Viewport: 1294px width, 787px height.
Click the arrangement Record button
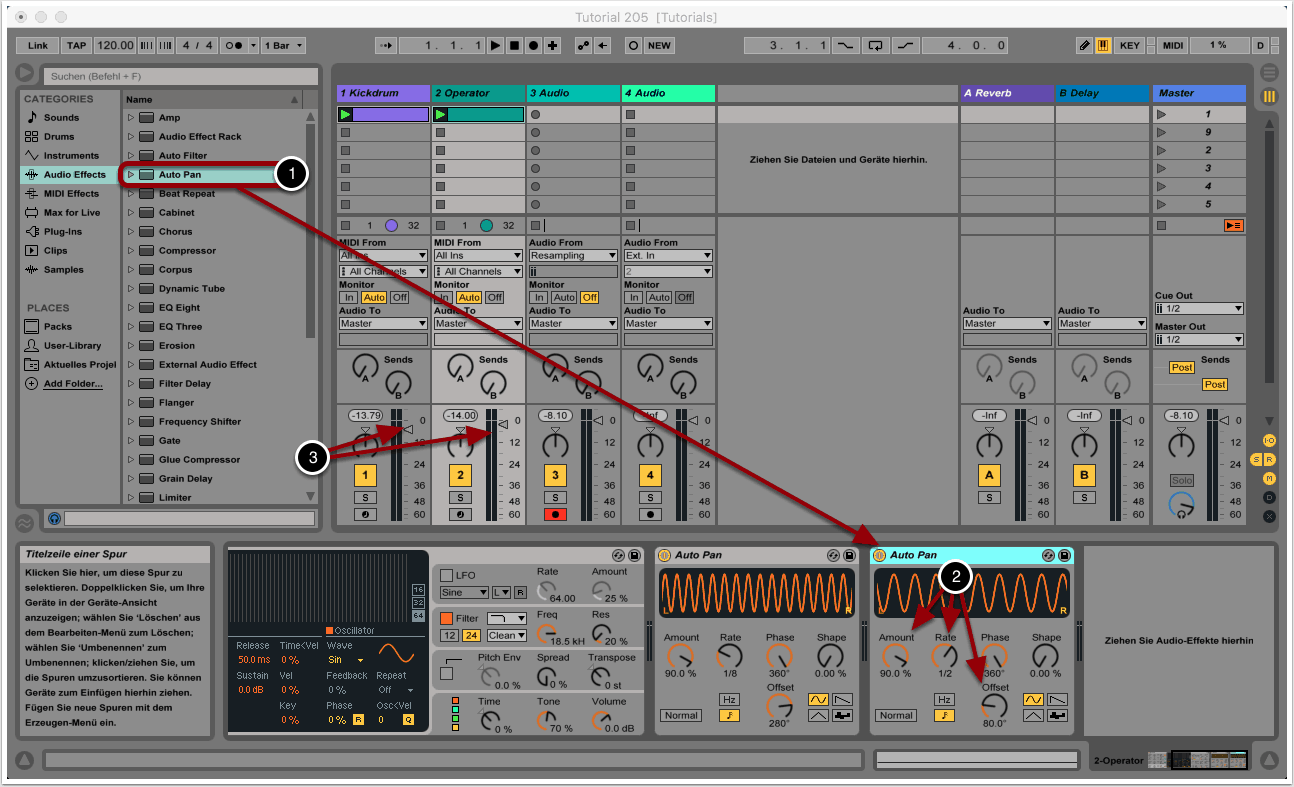click(534, 46)
